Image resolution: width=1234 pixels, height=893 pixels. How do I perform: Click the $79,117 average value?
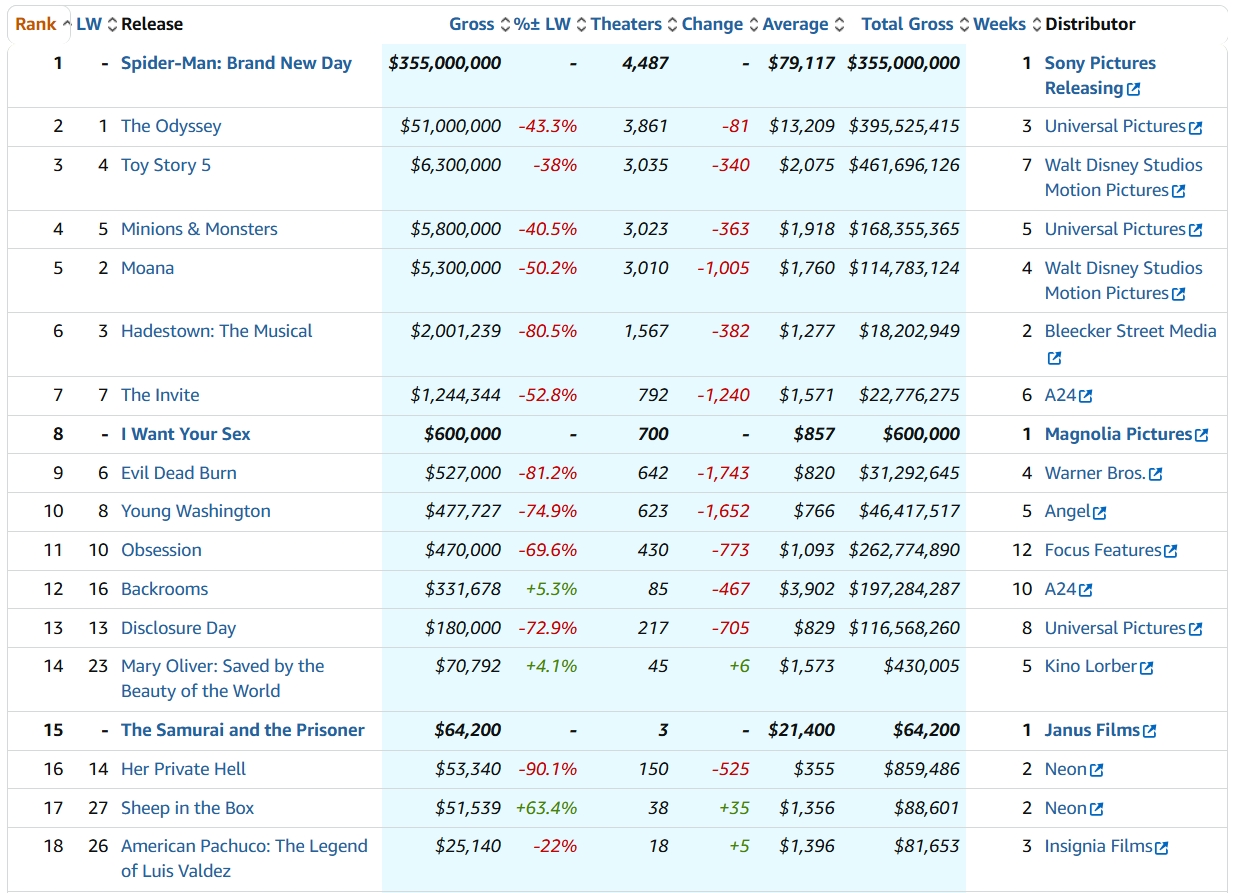(801, 63)
